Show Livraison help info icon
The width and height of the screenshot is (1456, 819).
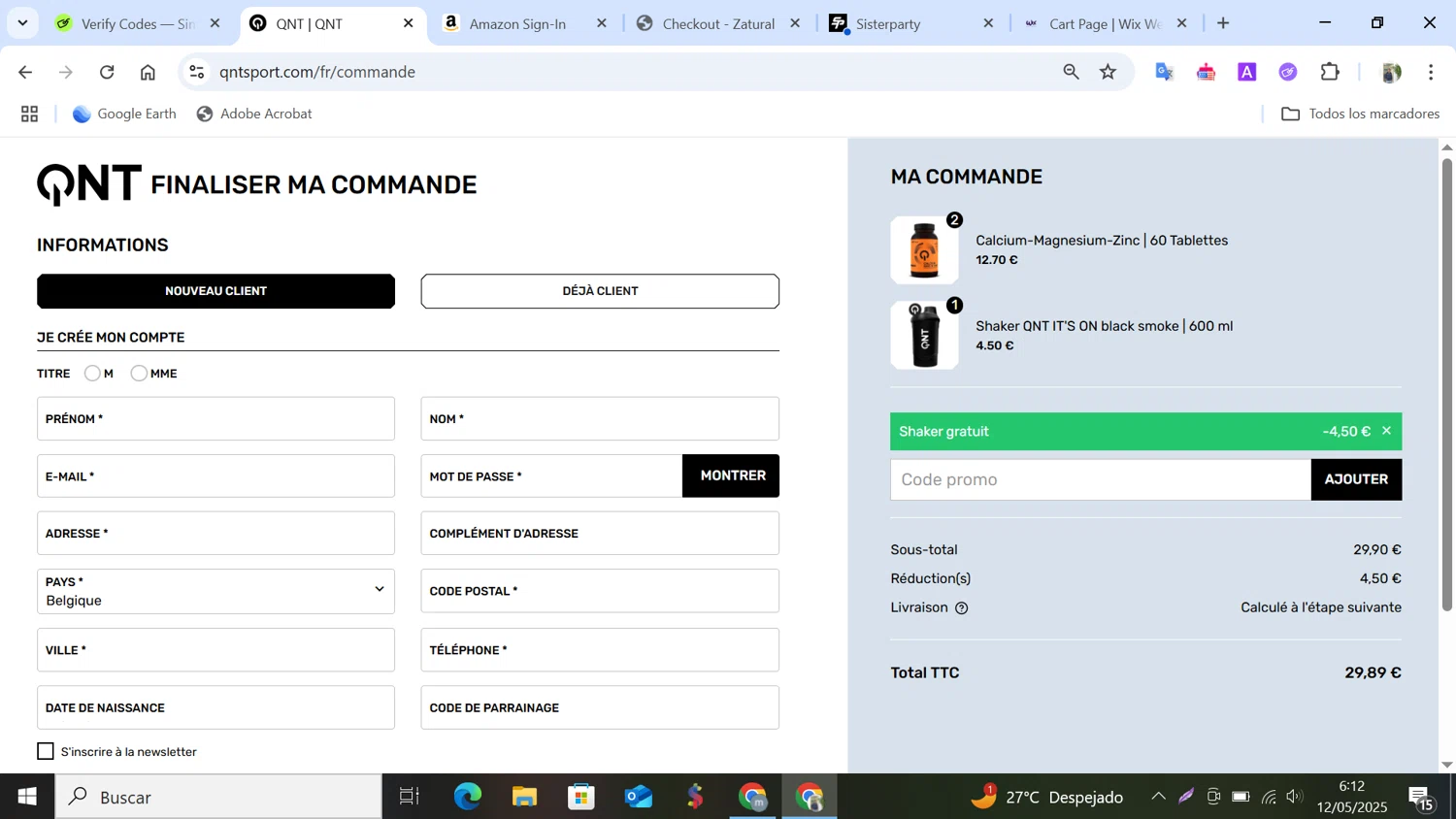[961, 608]
